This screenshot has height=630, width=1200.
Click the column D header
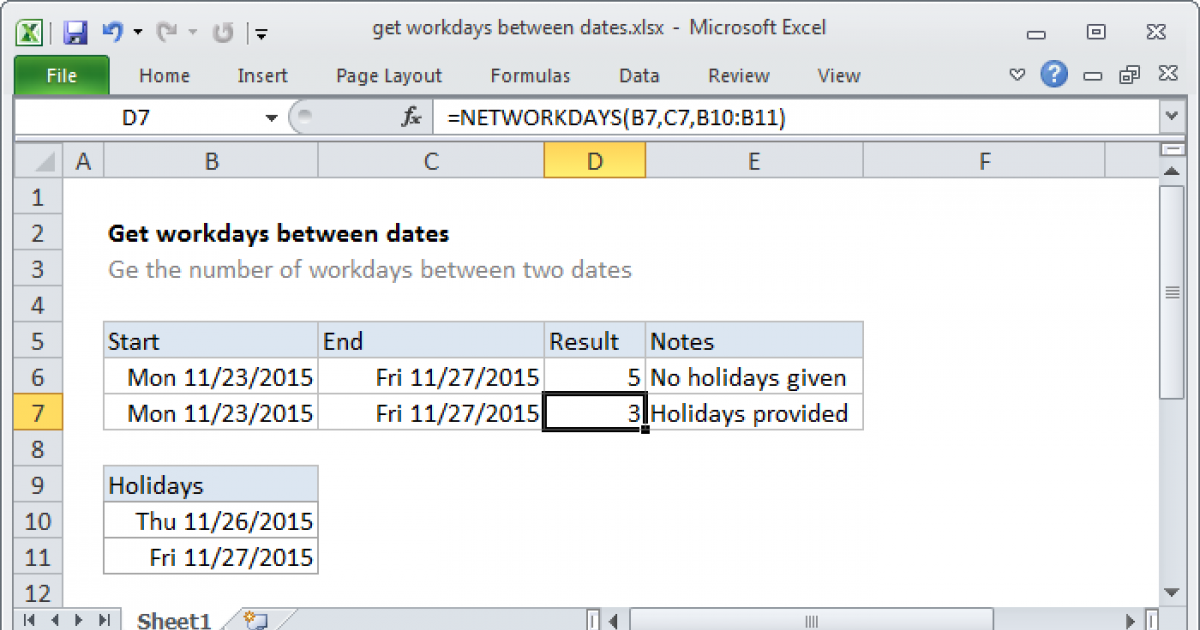(x=594, y=161)
